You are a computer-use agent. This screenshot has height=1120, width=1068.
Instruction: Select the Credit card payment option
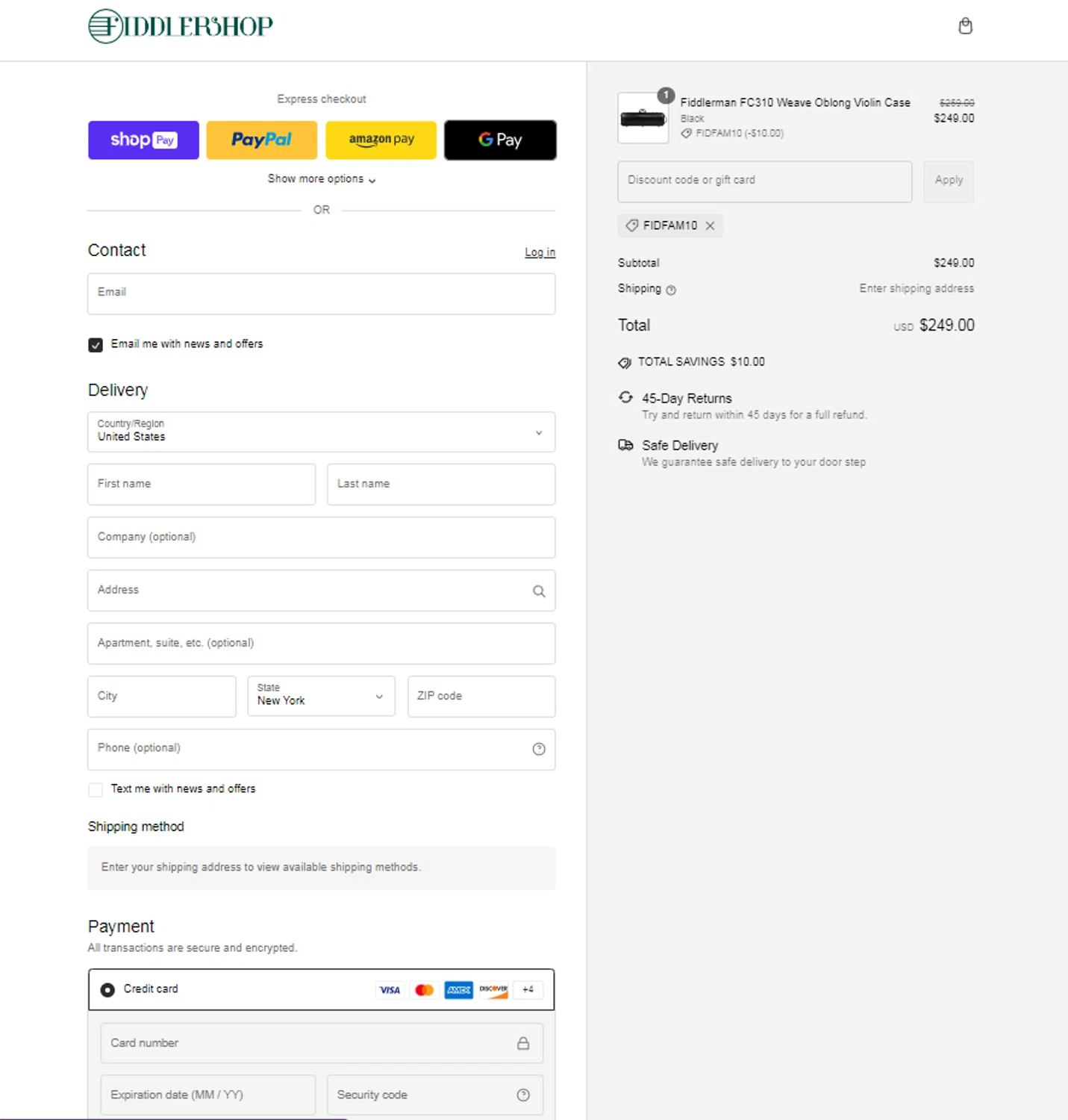[x=107, y=990]
